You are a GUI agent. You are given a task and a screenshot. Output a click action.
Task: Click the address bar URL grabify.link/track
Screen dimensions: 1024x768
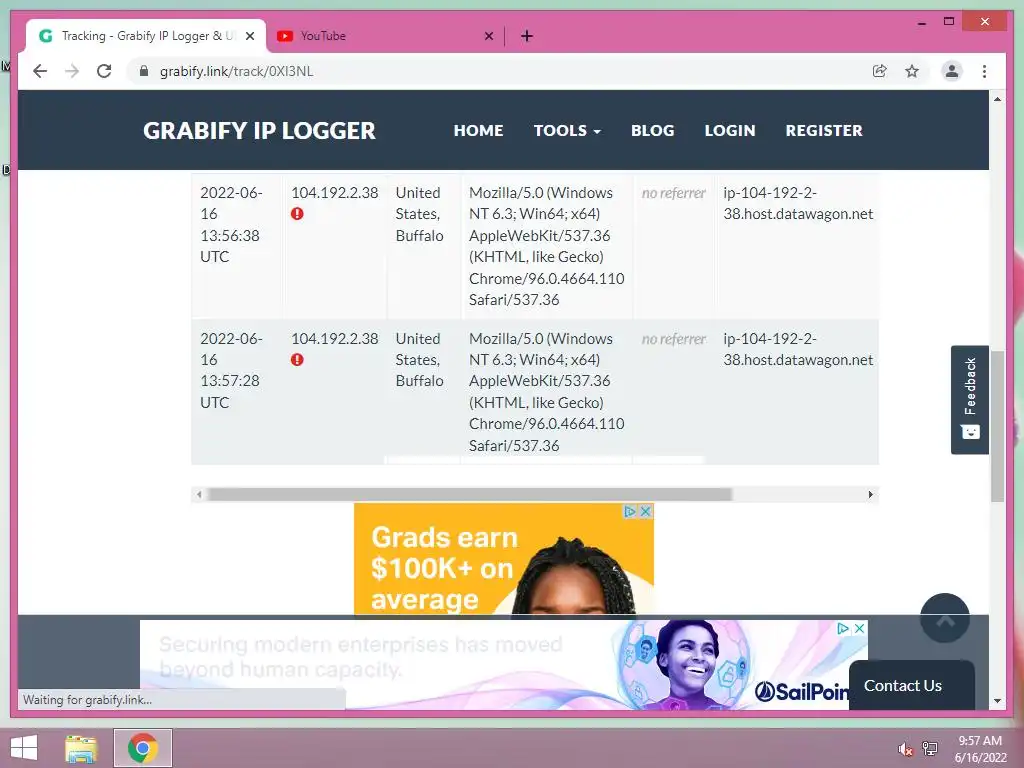tap(236, 71)
